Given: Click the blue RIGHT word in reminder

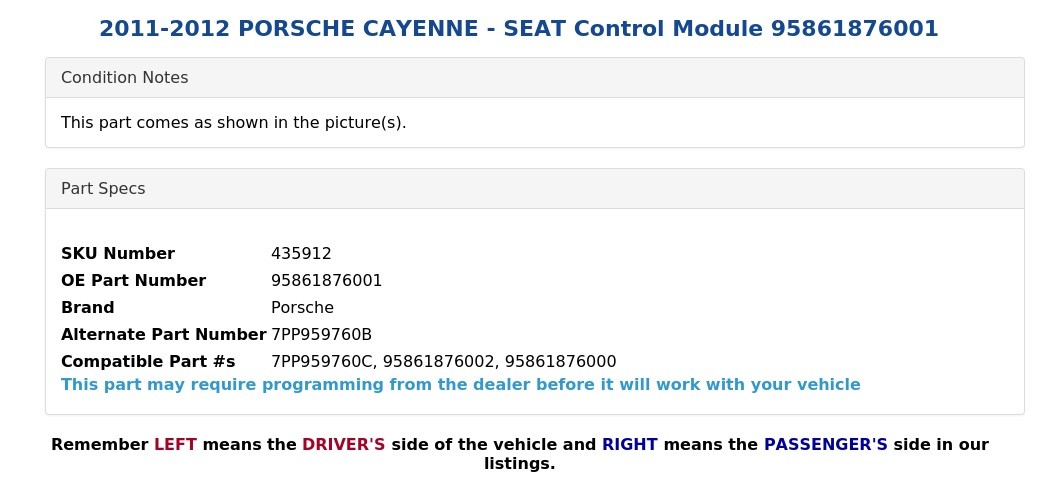Looking at the screenshot, I should pos(629,445).
